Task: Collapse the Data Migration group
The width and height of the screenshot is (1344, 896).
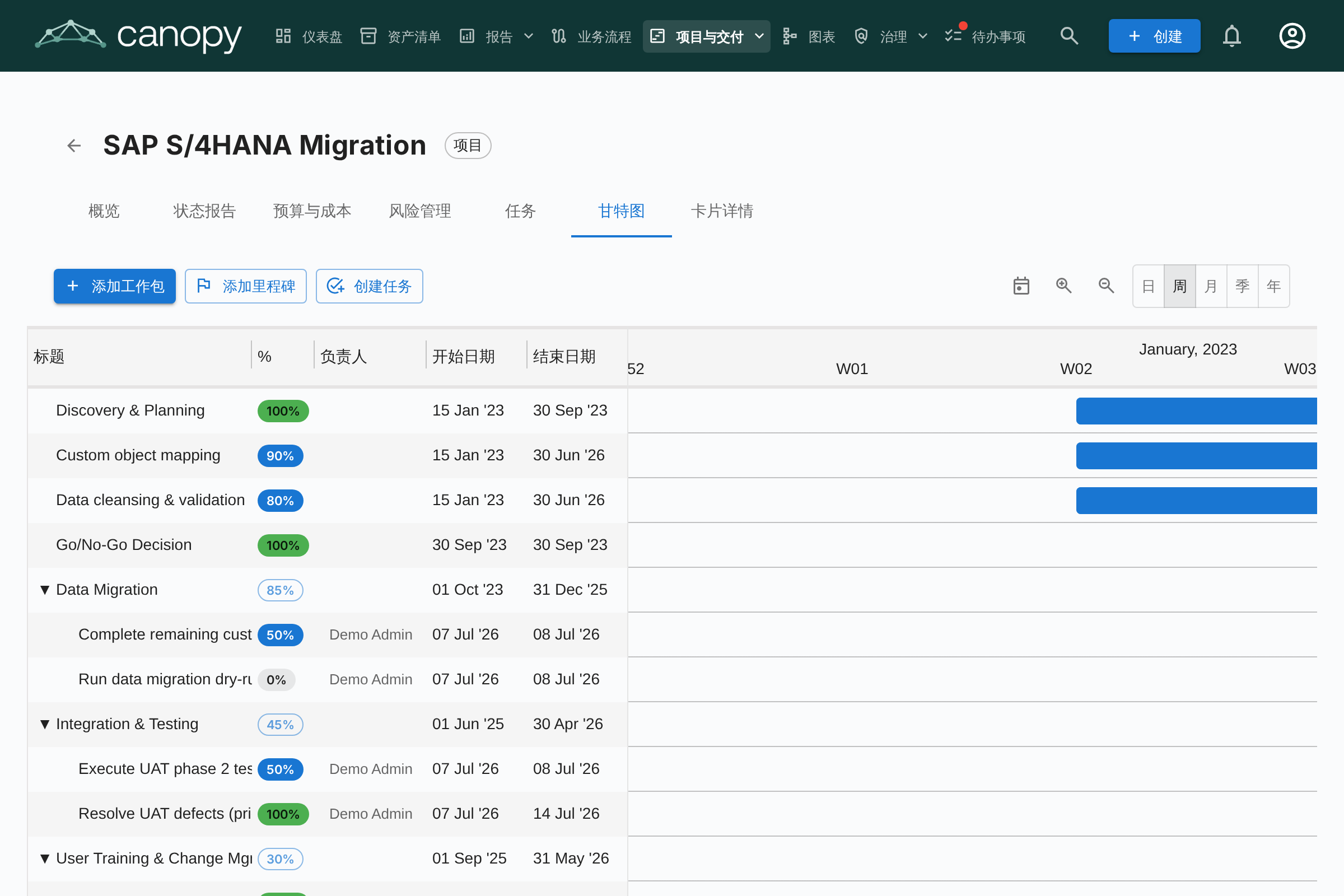Action: click(x=45, y=590)
